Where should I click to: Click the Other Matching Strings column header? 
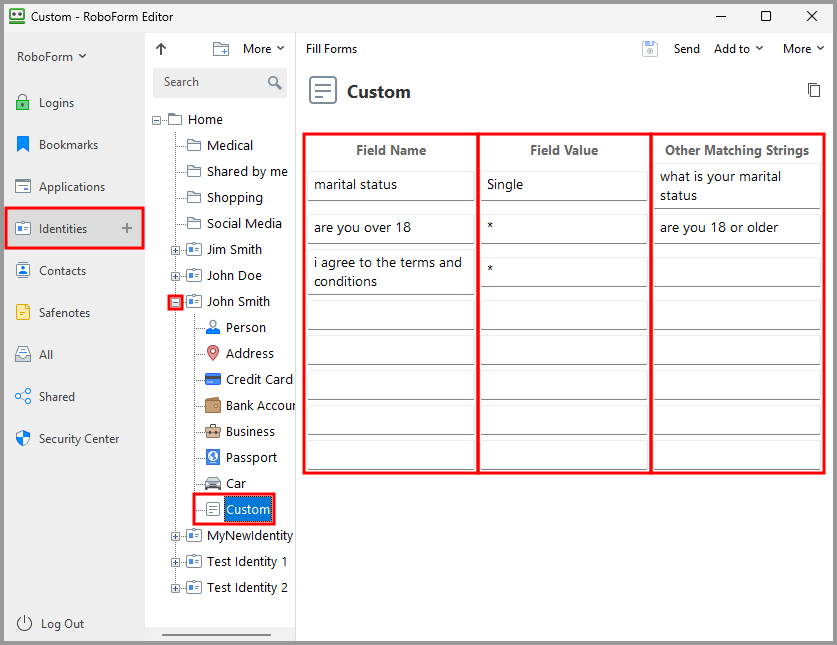737,151
